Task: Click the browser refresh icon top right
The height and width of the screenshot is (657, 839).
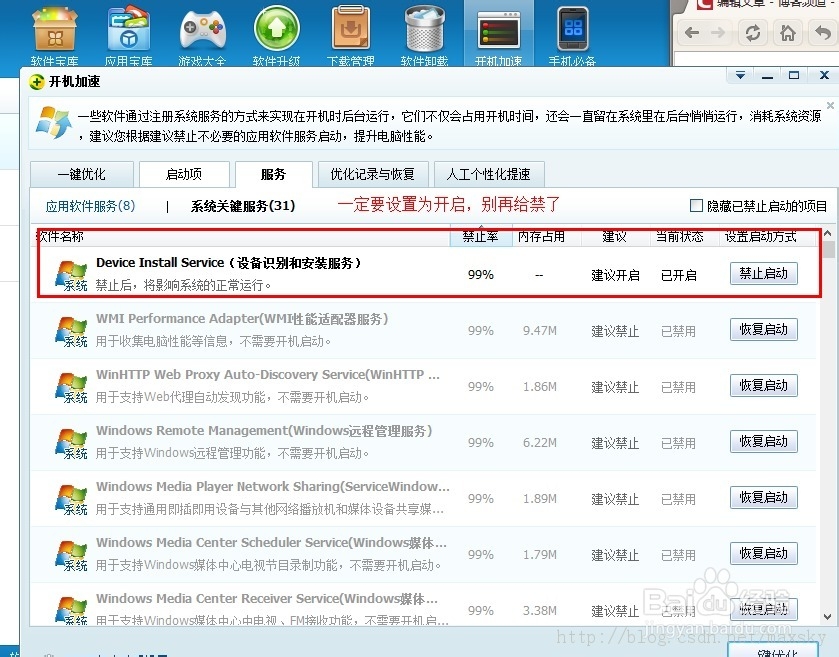Action: click(752, 33)
